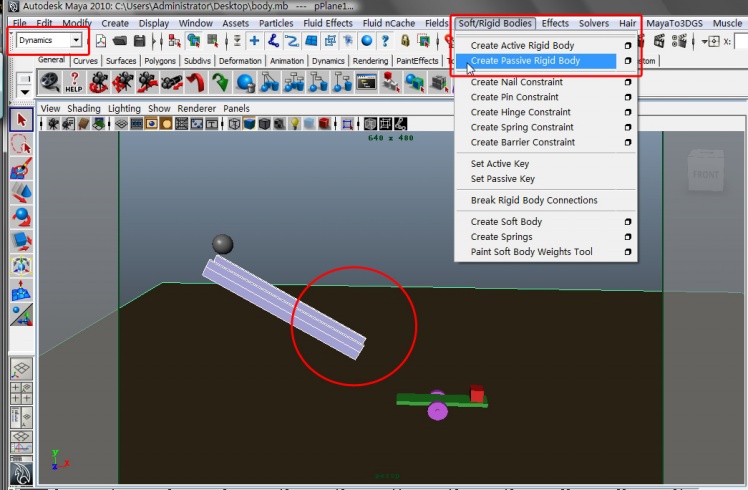Enable Snap to view planes icon
This screenshot has height=490, width=748.
tap(311, 41)
